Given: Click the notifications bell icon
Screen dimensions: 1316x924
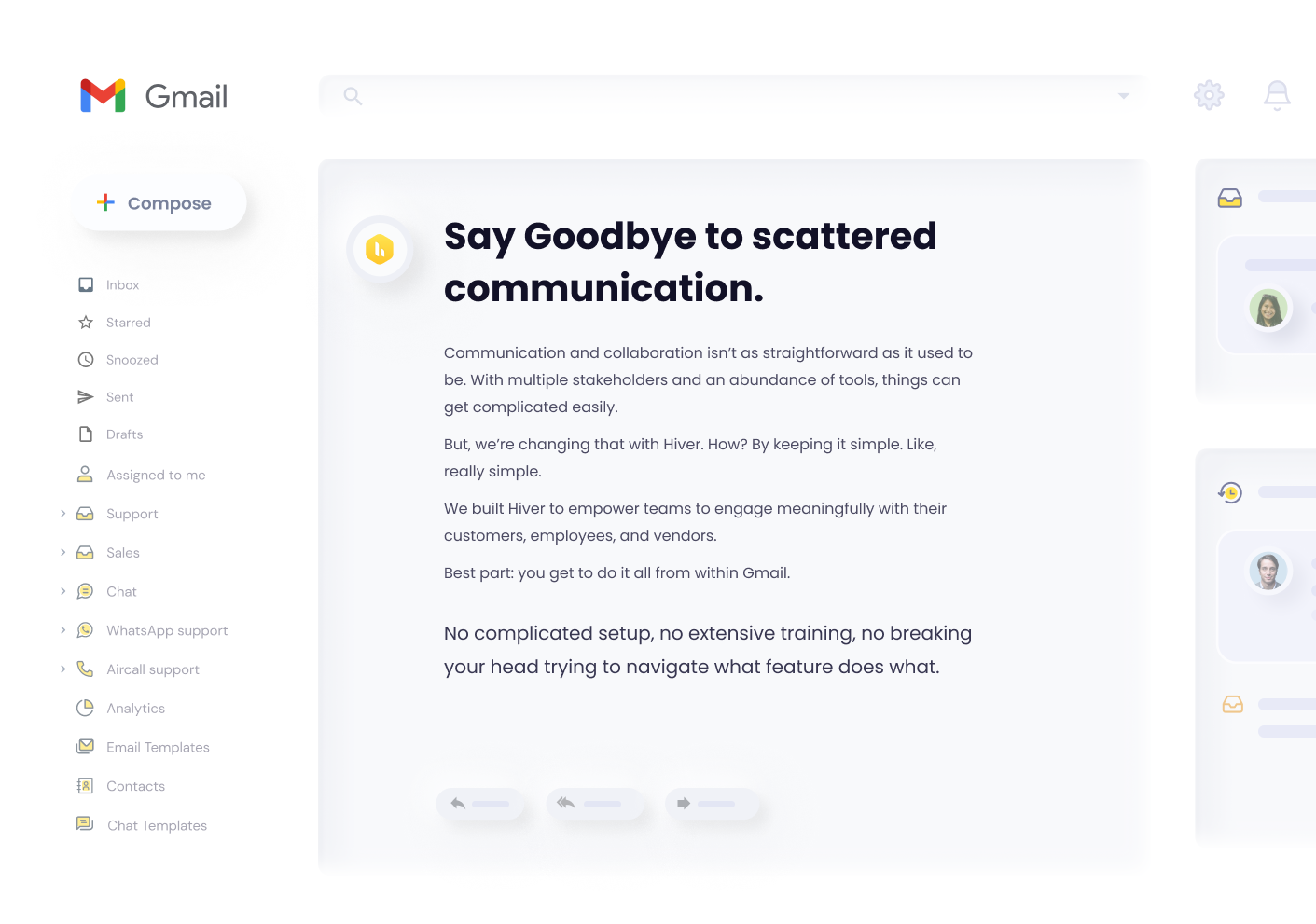Looking at the screenshot, I should 1277,95.
